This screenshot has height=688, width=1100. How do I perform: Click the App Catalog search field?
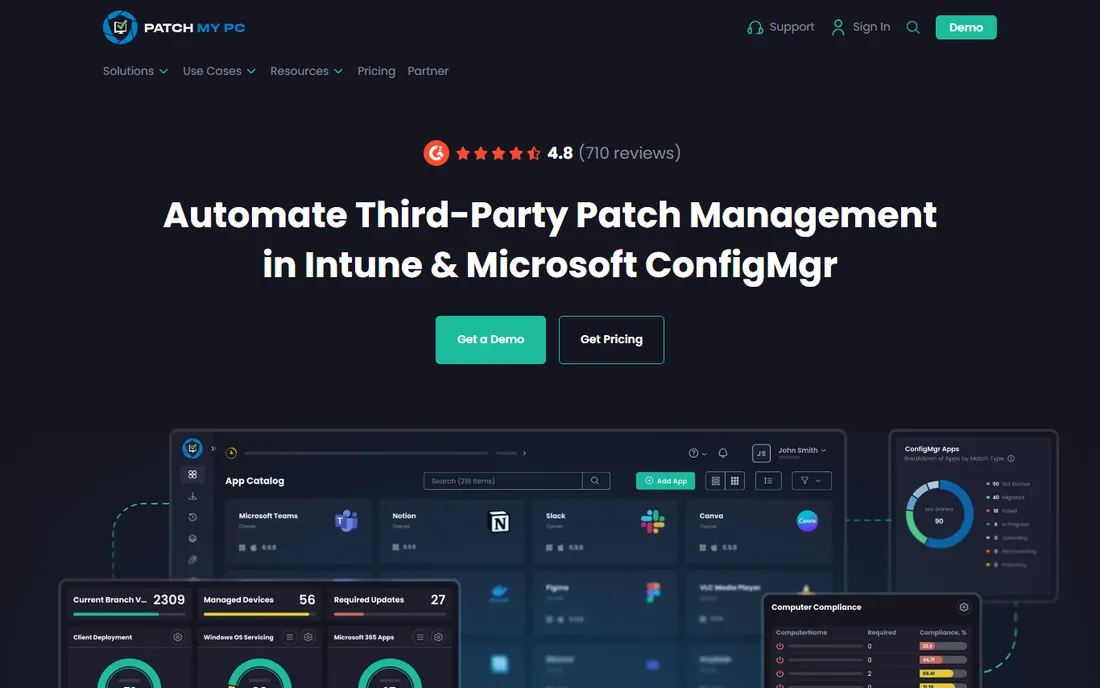pyautogui.click(x=503, y=480)
